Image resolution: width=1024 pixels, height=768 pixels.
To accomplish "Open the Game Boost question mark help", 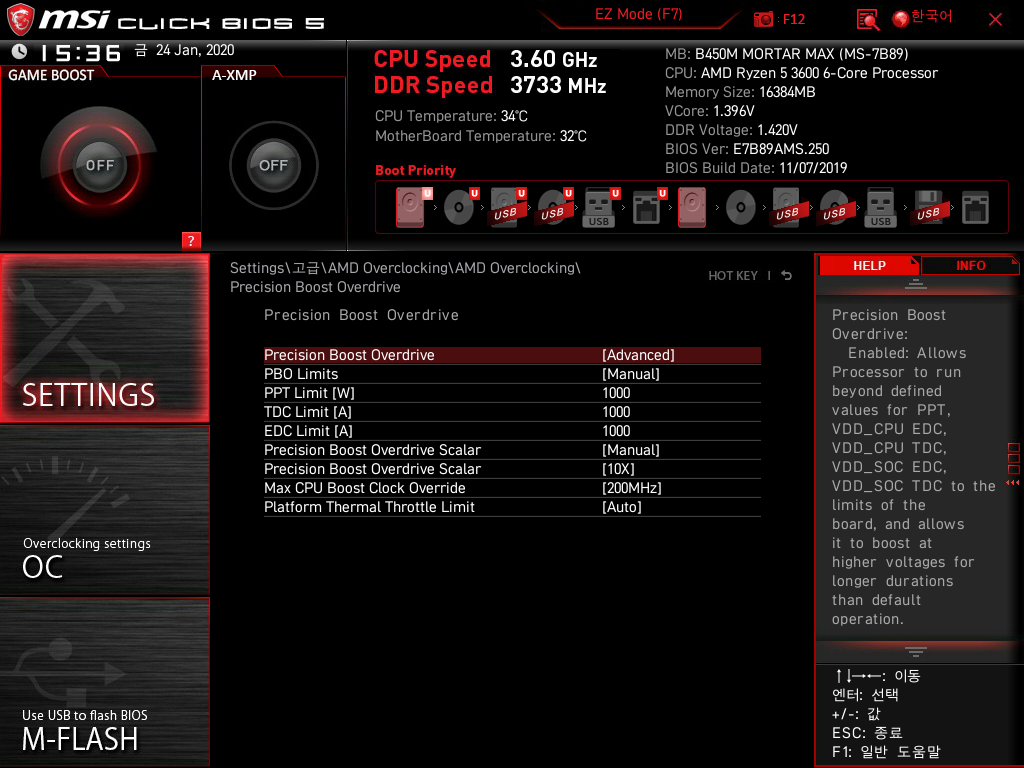I will [x=191, y=240].
